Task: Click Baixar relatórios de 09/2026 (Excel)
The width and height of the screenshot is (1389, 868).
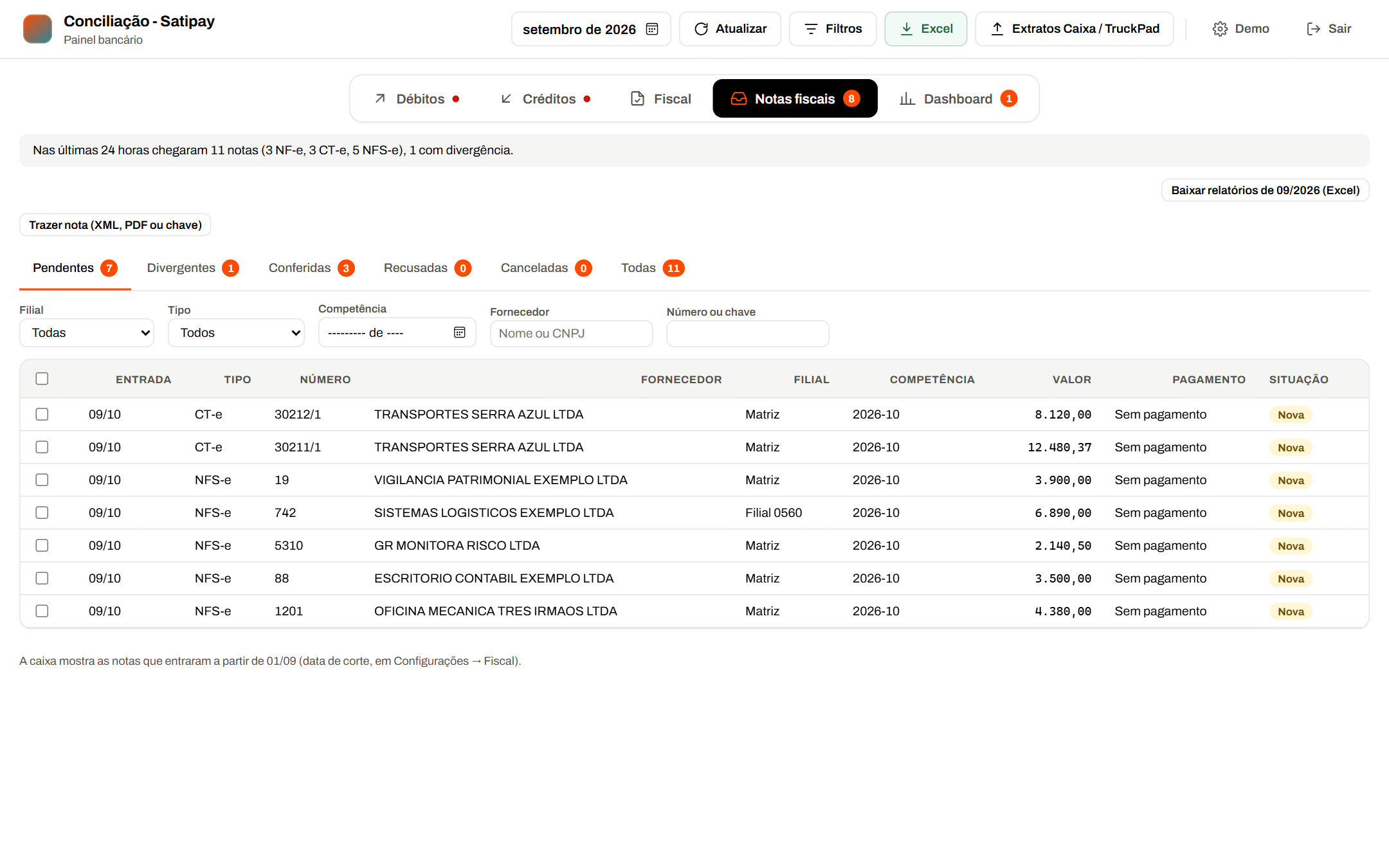Action: 1265,190
